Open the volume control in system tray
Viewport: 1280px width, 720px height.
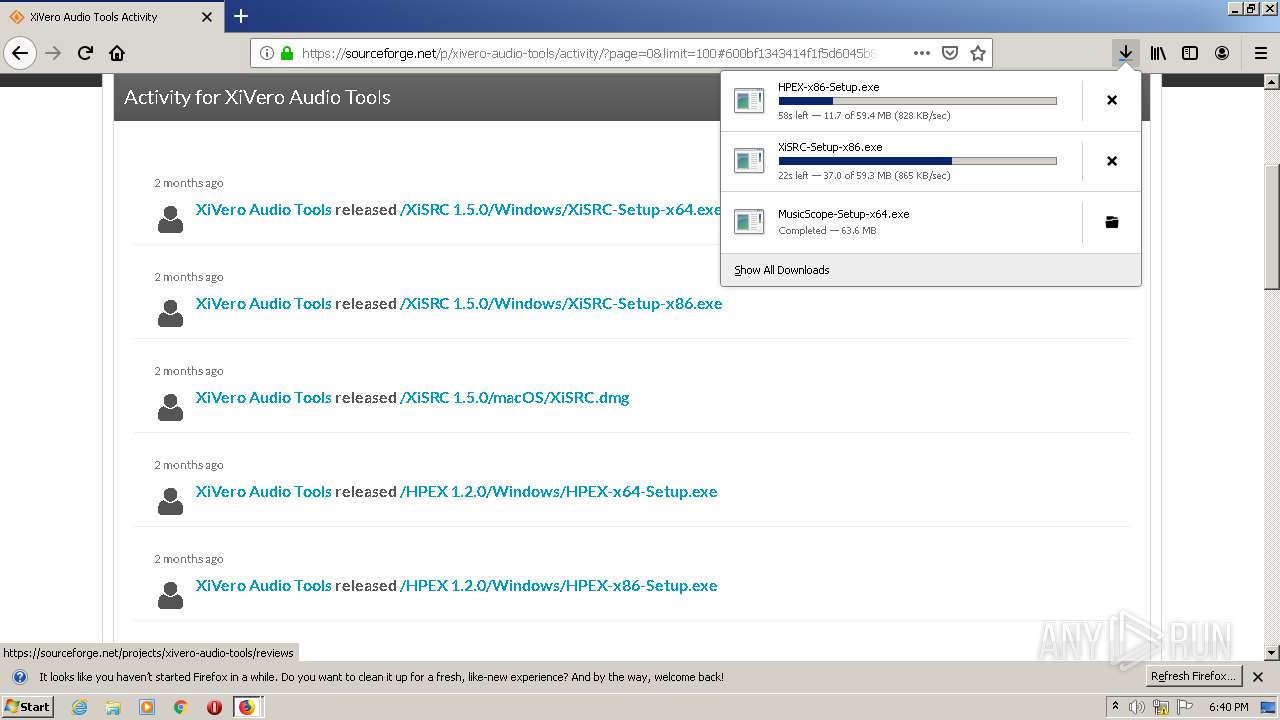click(x=1137, y=707)
